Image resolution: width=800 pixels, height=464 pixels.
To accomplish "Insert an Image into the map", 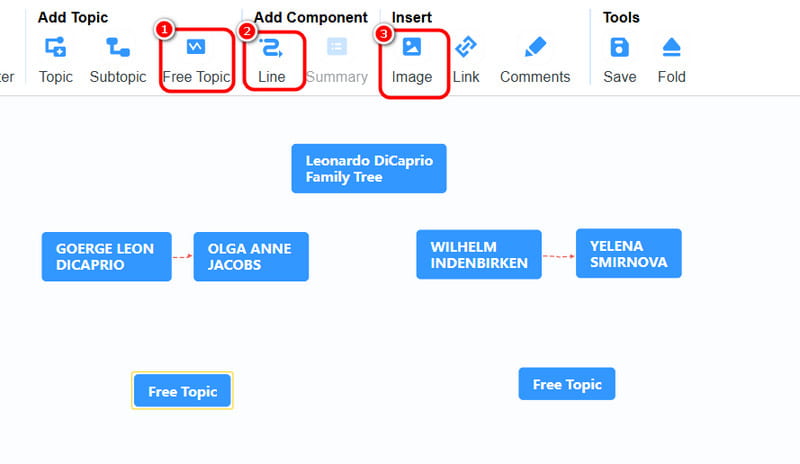I will tap(412, 60).
